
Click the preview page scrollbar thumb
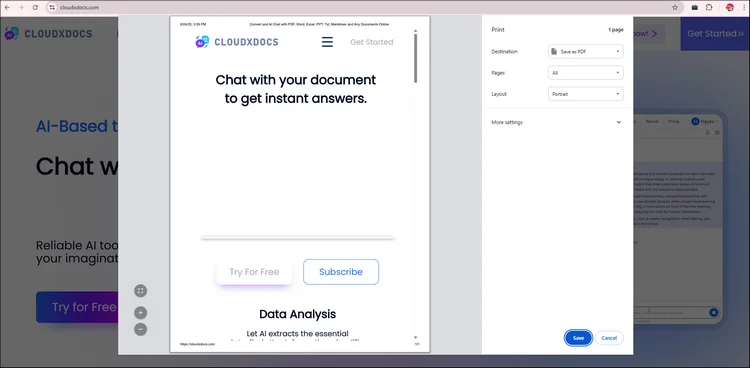pos(416,58)
